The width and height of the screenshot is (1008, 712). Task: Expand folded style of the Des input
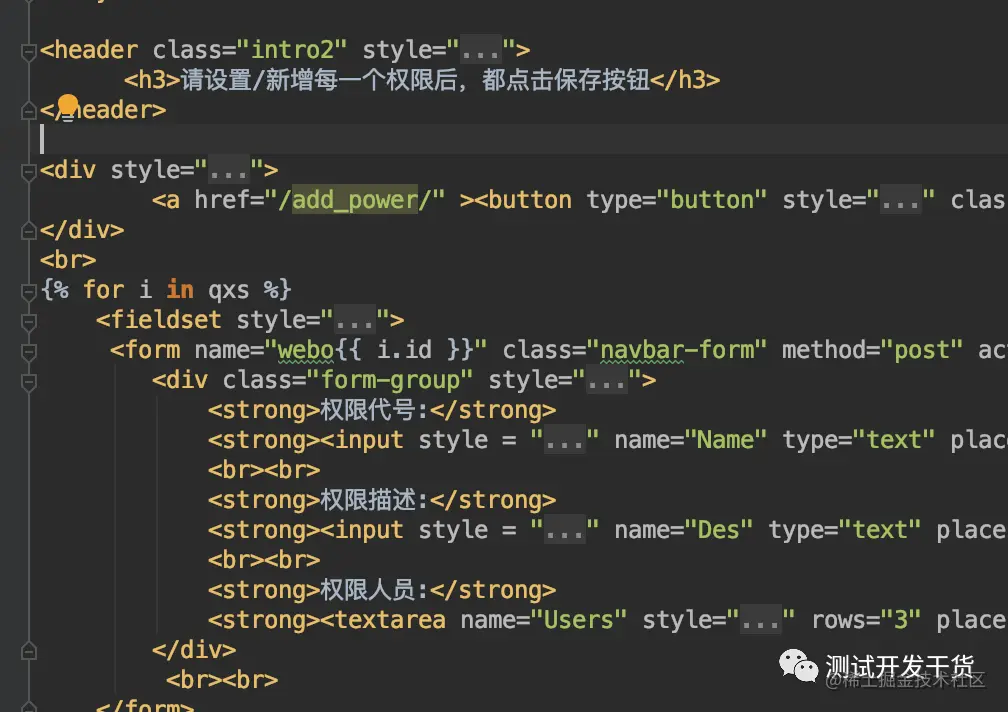click(x=564, y=530)
